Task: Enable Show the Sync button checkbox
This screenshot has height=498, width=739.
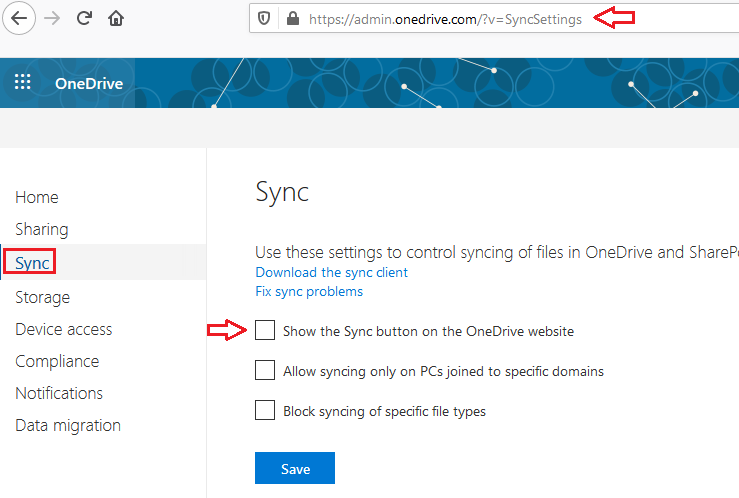Action: (265, 330)
